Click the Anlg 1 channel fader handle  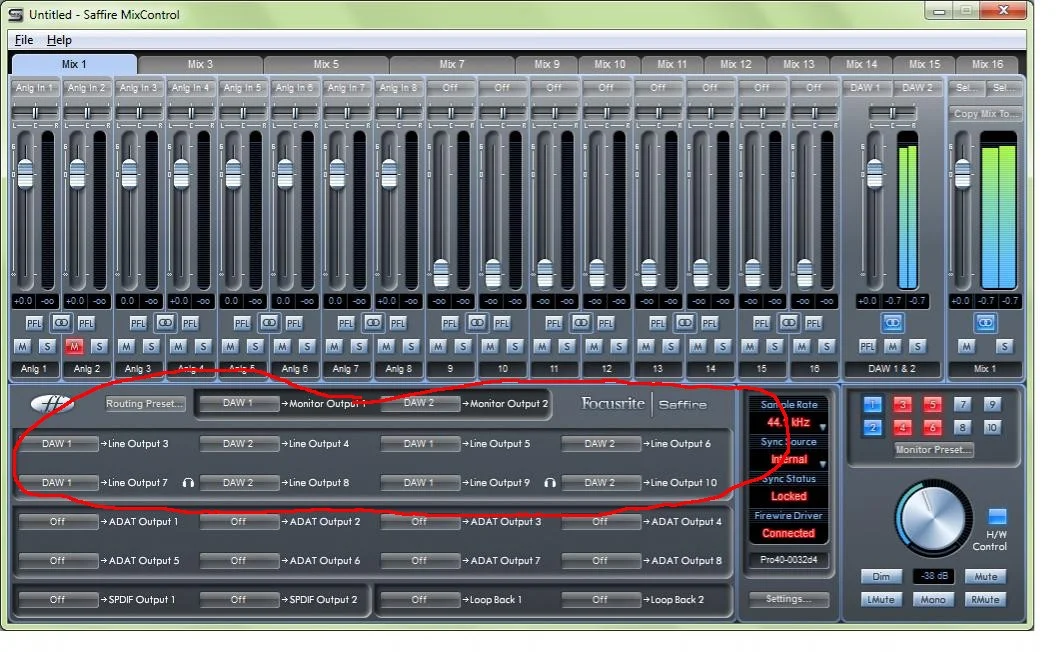click(x=25, y=173)
